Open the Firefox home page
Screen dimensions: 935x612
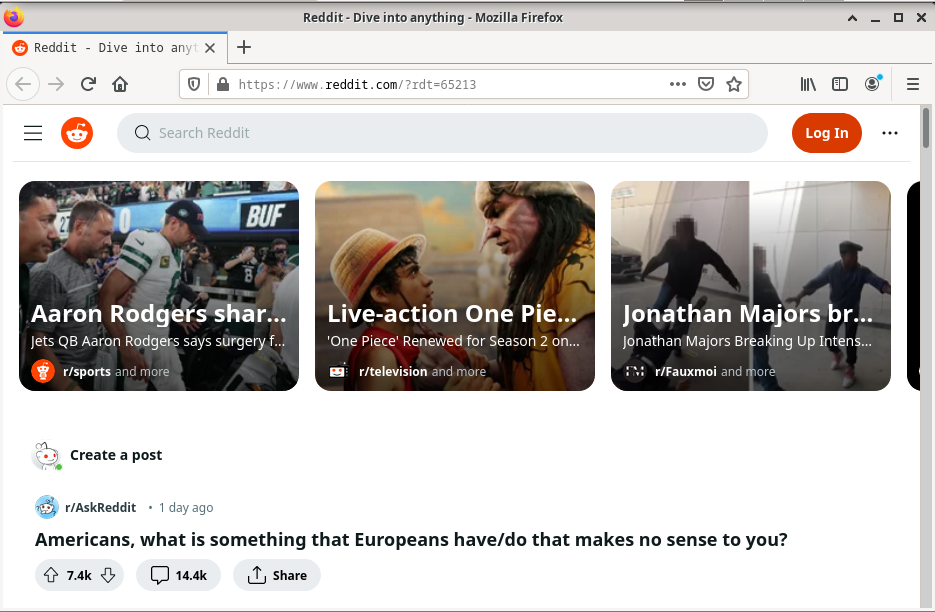120,84
